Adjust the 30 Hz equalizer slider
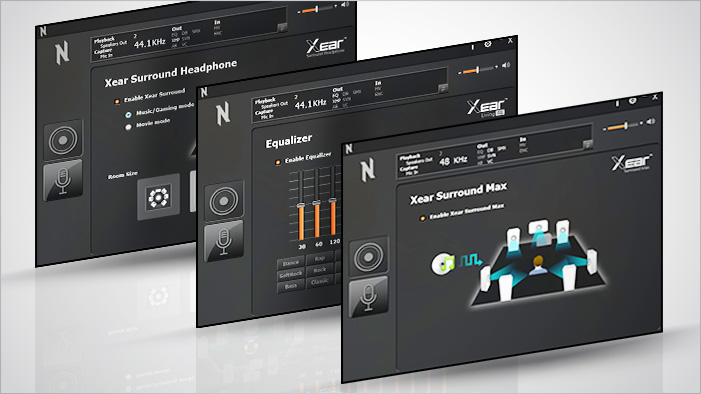The height and width of the screenshot is (394, 701). pos(301,205)
